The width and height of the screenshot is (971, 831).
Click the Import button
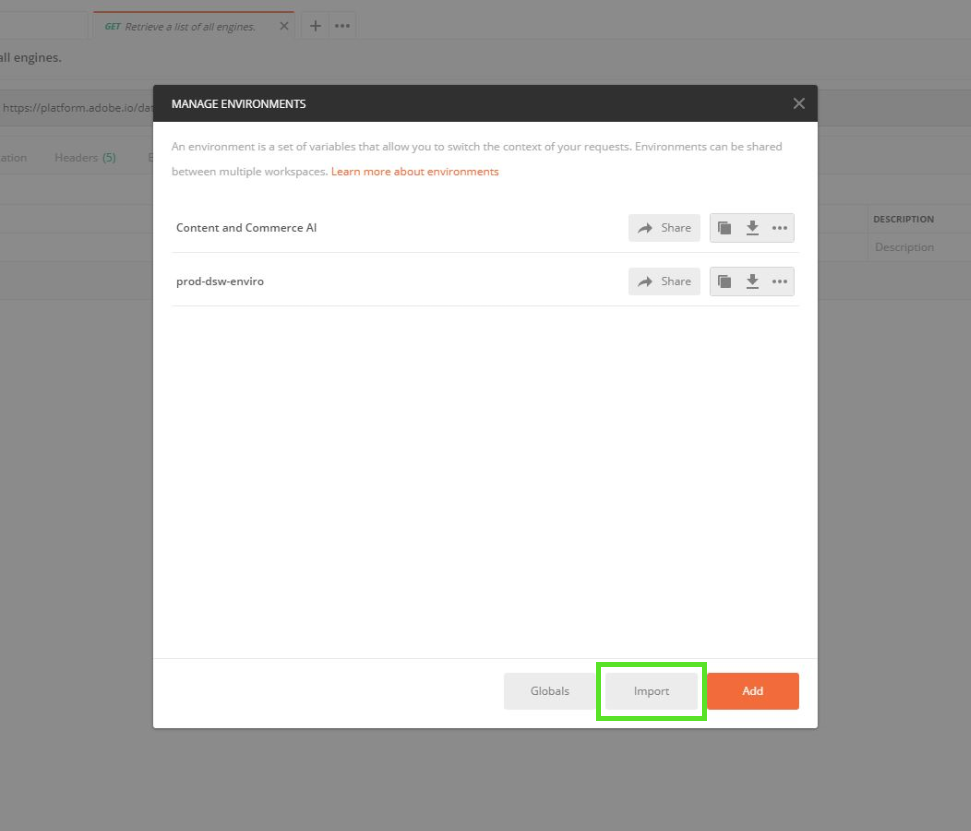pos(651,691)
